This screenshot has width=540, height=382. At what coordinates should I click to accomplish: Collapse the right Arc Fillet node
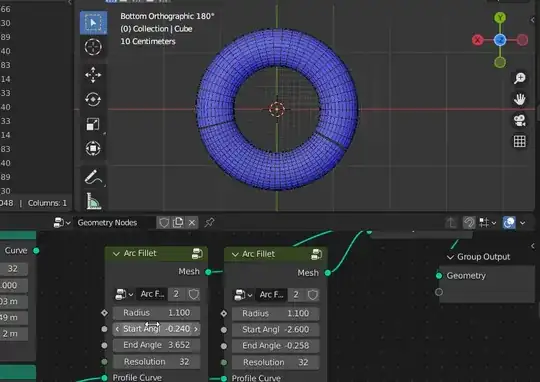235,255
